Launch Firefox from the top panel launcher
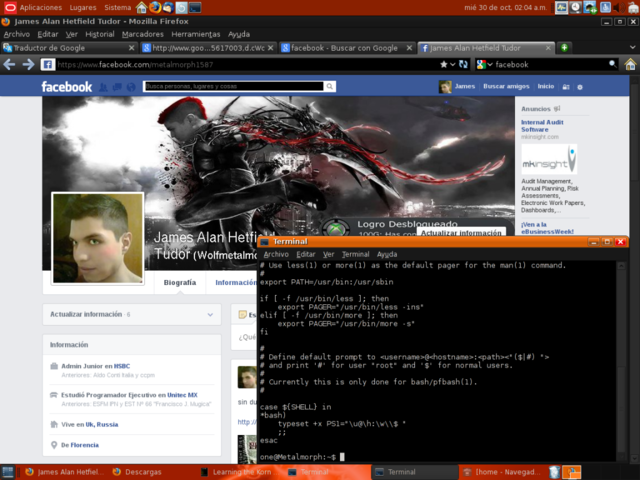Image resolution: width=640 pixels, height=480 pixels. (x=155, y=7)
